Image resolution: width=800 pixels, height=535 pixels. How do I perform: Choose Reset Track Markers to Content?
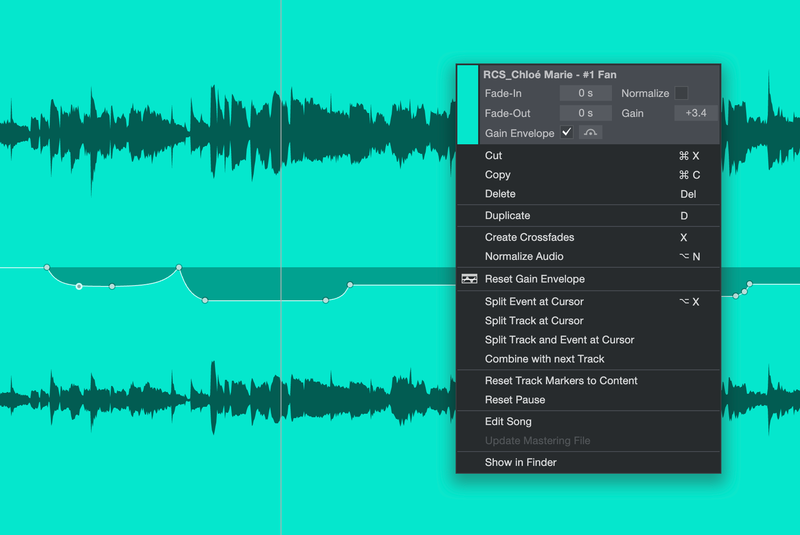560,381
